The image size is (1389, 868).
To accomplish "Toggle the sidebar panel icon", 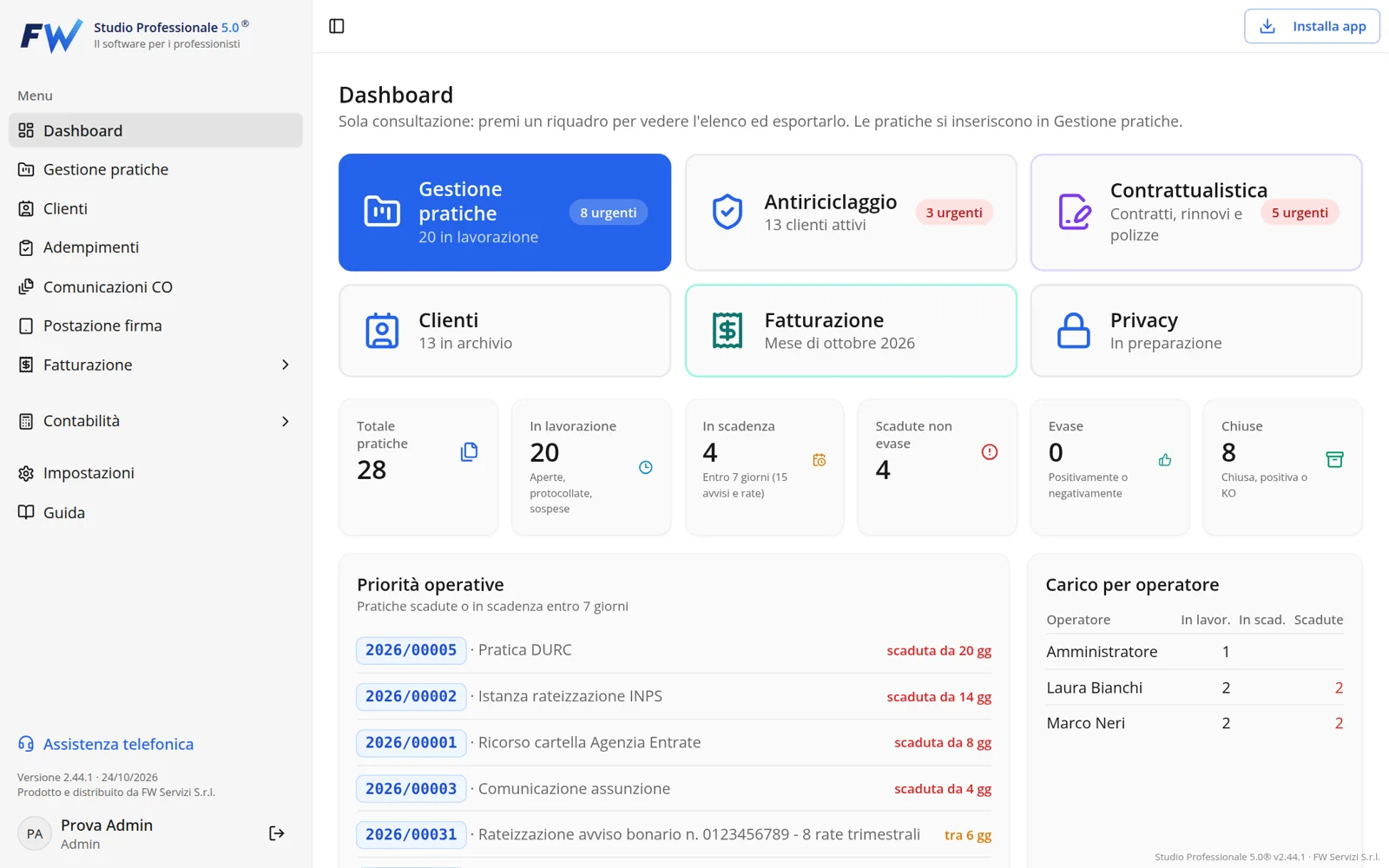I will click(337, 26).
